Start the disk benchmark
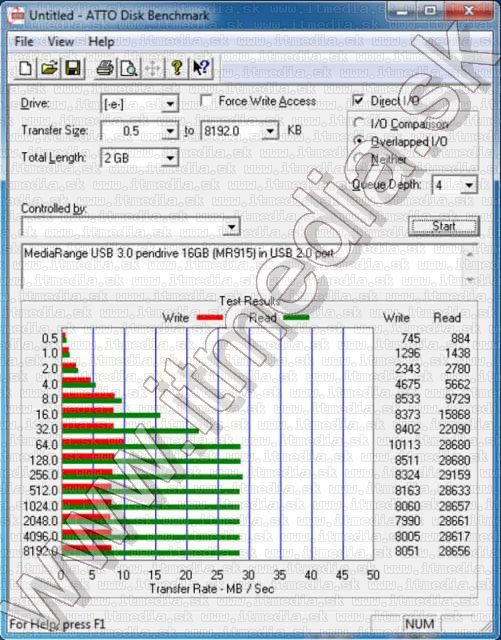The image size is (501, 640). [444, 226]
